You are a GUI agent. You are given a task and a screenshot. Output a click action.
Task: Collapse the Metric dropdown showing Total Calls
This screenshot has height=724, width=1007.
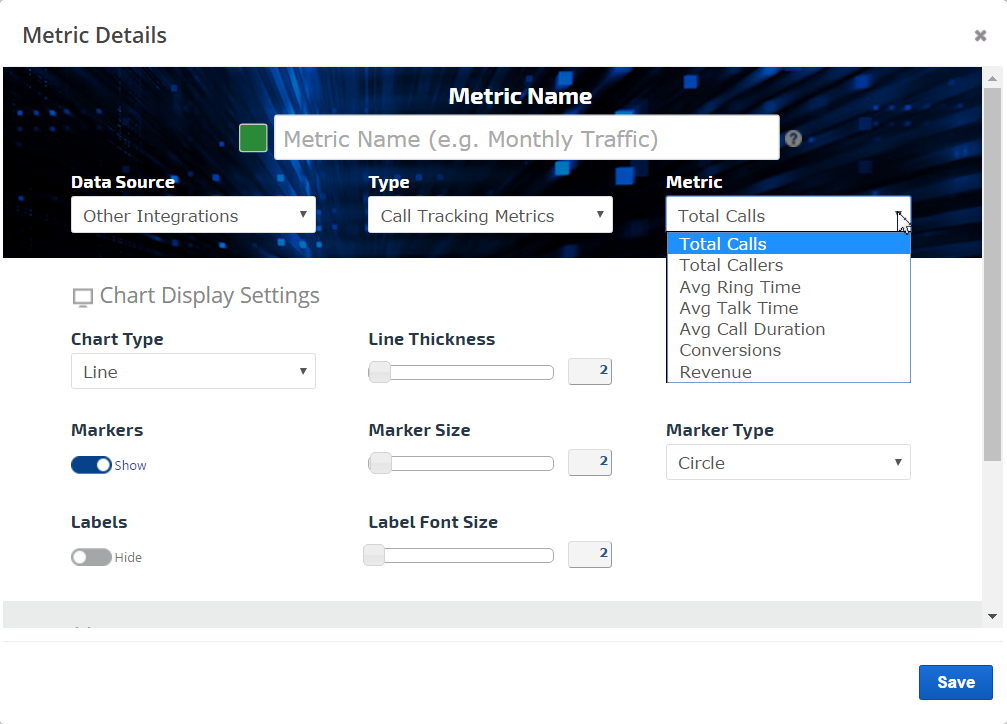(788, 215)
